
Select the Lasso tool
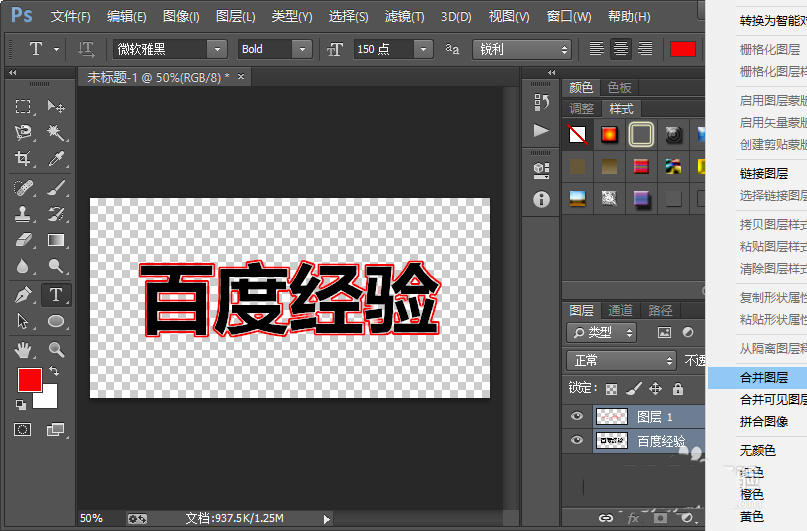pos(23,133)
